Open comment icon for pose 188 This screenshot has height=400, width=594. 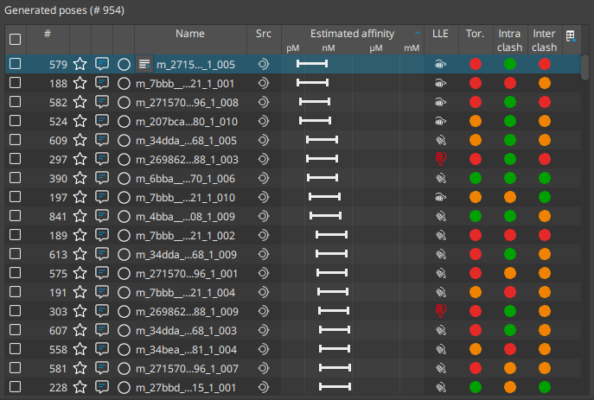(x=102, y=83)
